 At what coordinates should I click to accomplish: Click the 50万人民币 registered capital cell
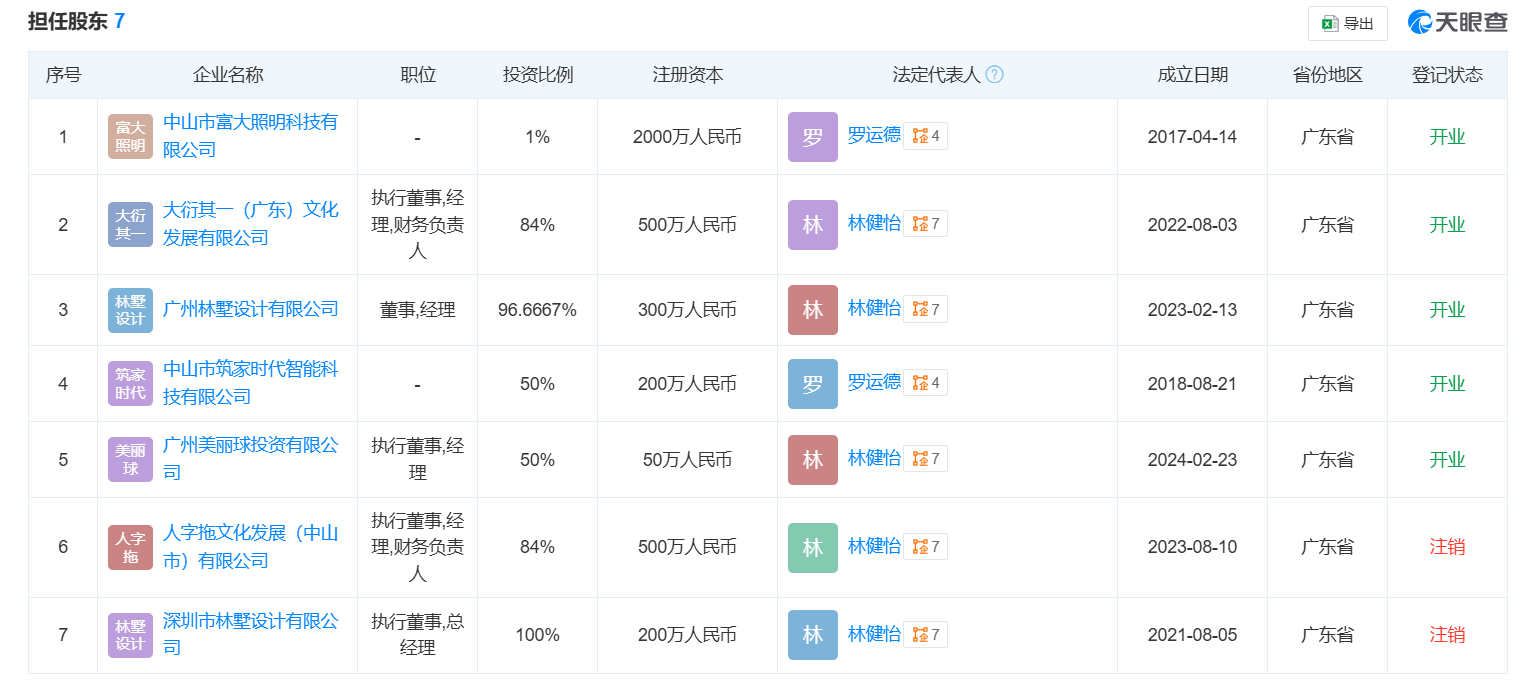pos(688,460)
